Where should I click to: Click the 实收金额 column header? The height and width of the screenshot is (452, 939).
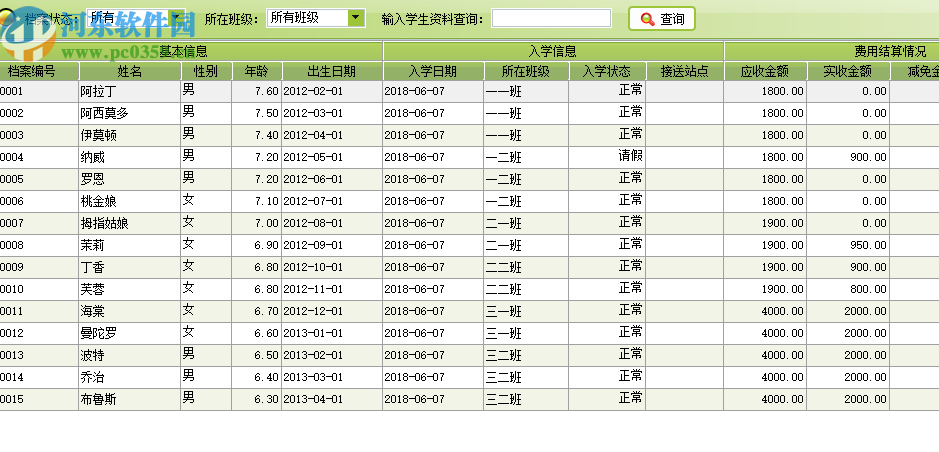848,72
